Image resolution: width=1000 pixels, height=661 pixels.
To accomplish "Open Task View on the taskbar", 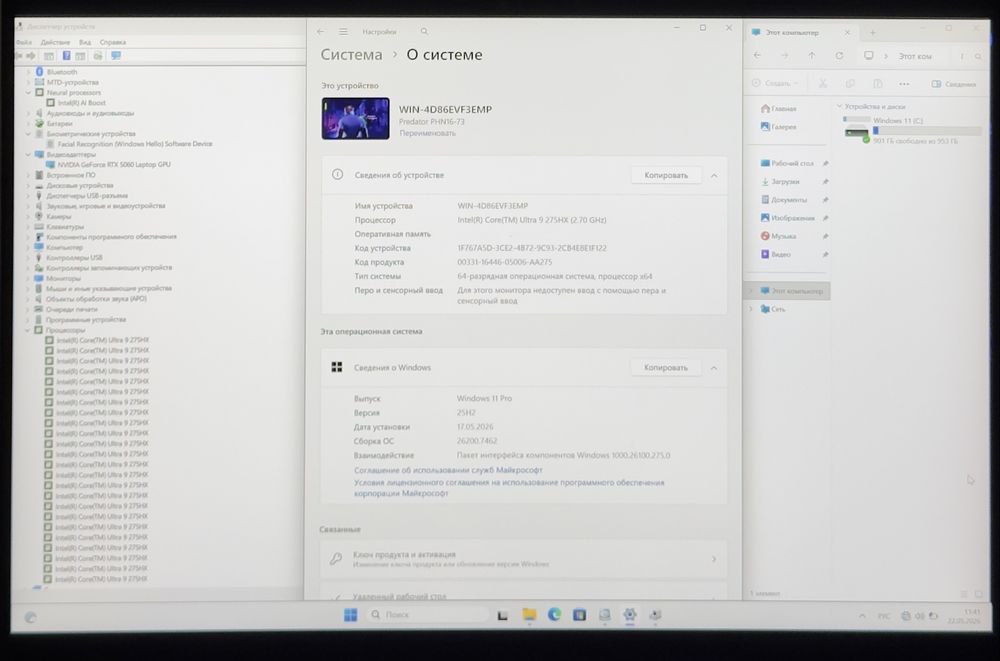I will click(x=503, y=615).
